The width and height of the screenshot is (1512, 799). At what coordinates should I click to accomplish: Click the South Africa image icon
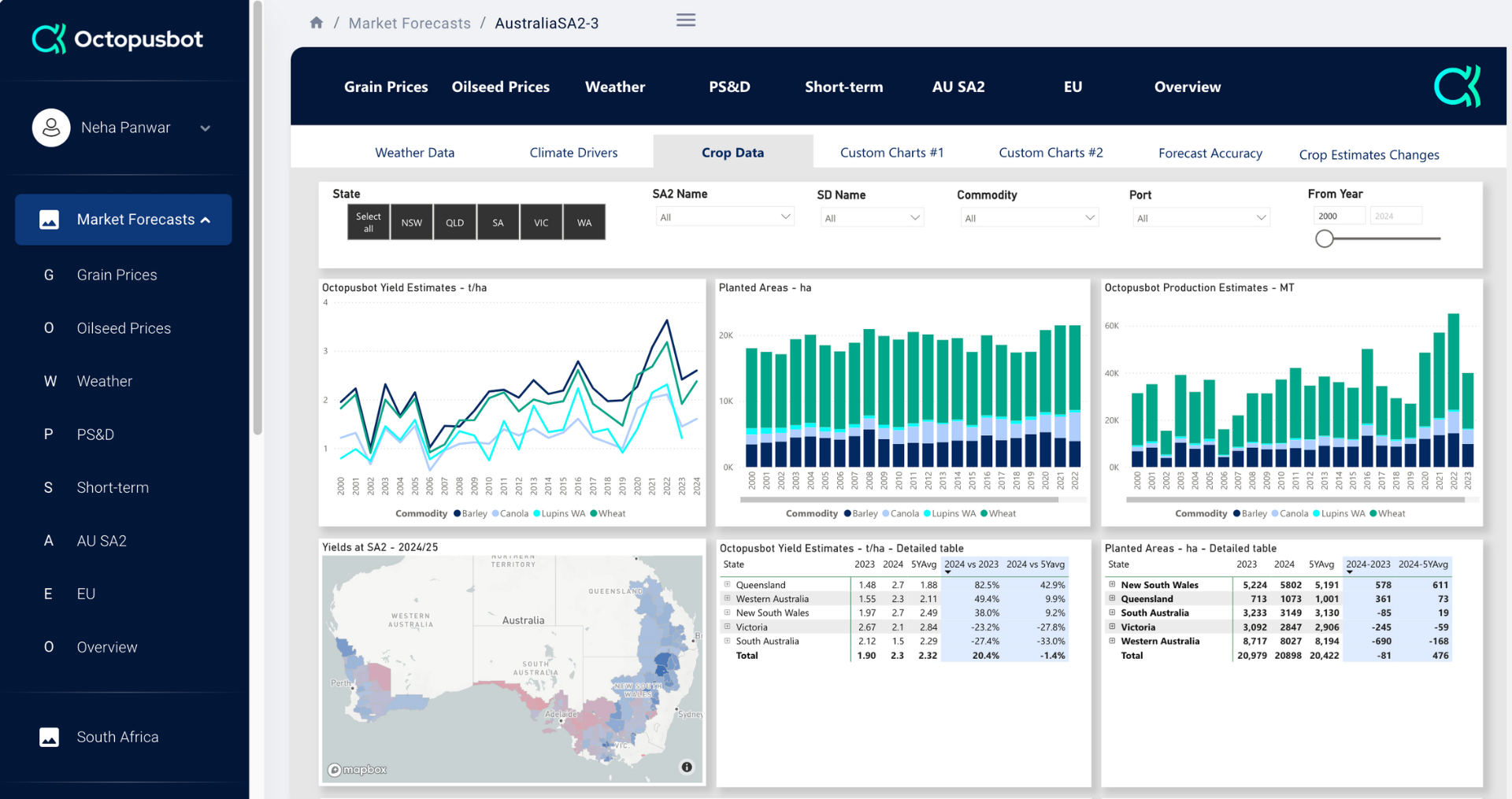pos(49,737)
